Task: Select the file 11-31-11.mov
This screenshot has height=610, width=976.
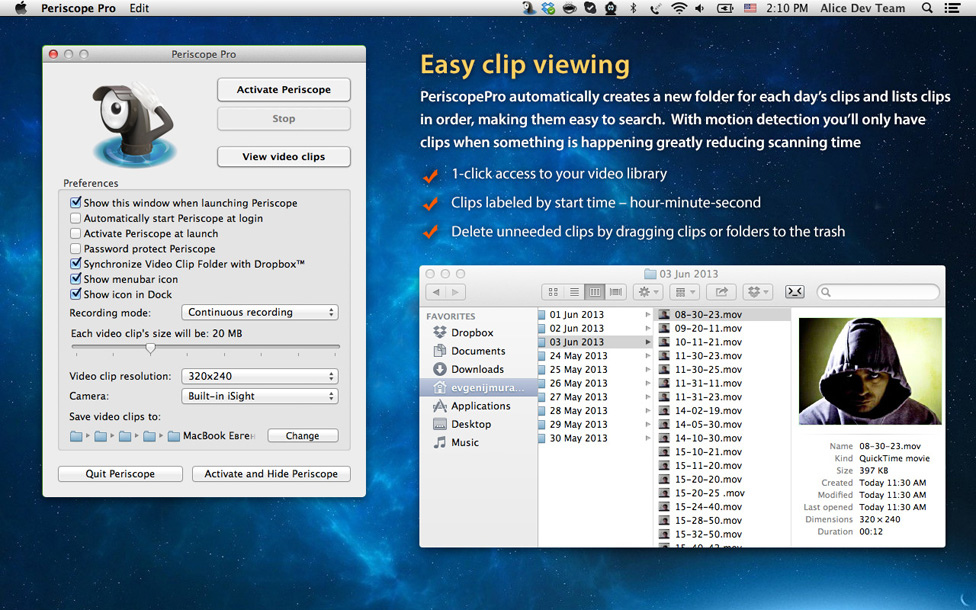Action: (x=708, y=383)
